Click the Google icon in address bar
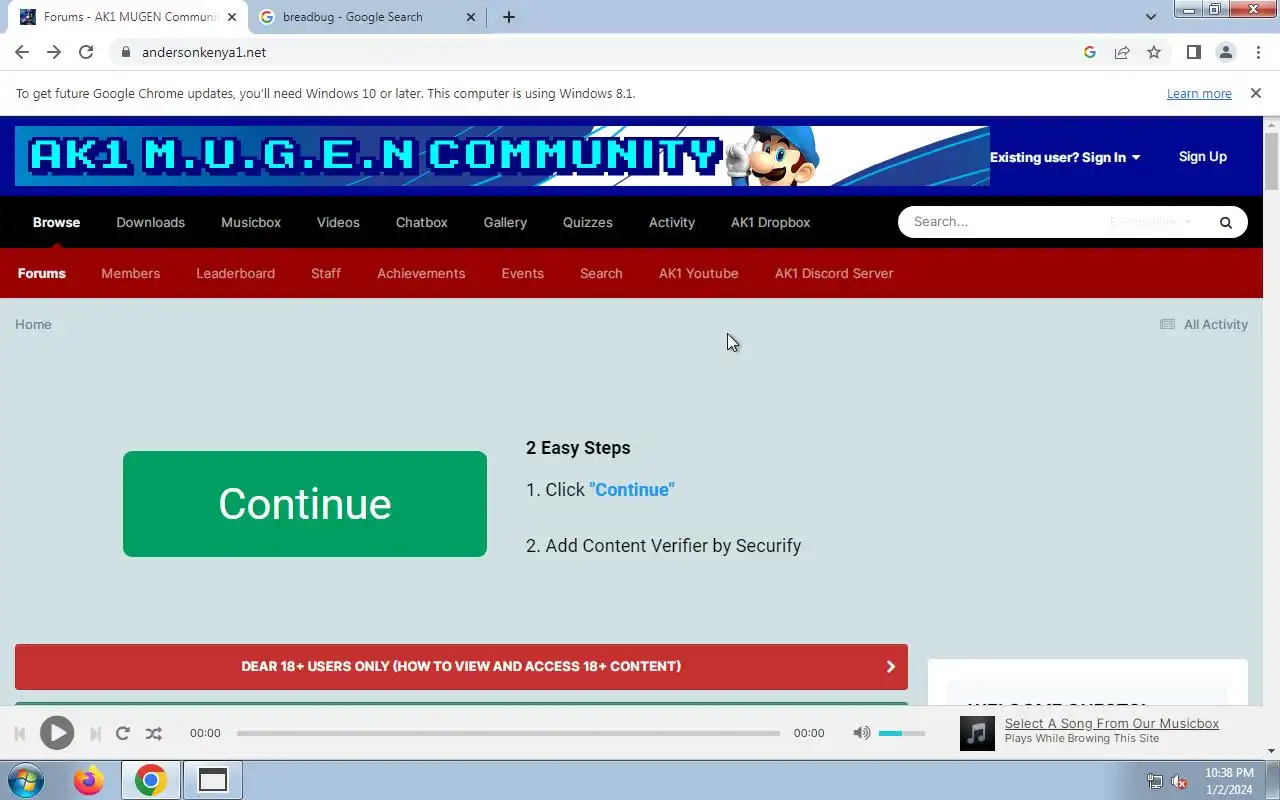This screenshot has height=800, width=1280. pyautogui.click(x=1090, y=52)
